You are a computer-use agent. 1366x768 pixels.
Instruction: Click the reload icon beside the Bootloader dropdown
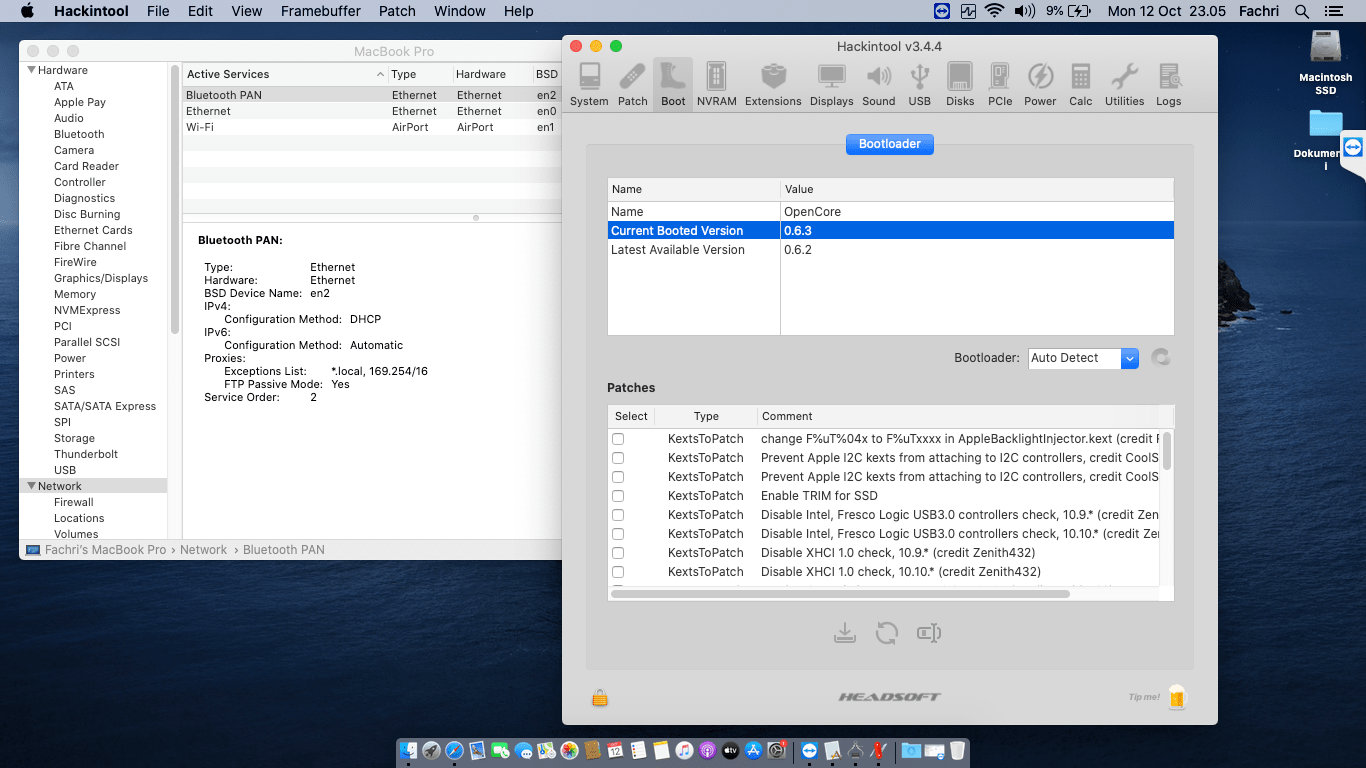pyautogui.click(x=1160, y=357)
